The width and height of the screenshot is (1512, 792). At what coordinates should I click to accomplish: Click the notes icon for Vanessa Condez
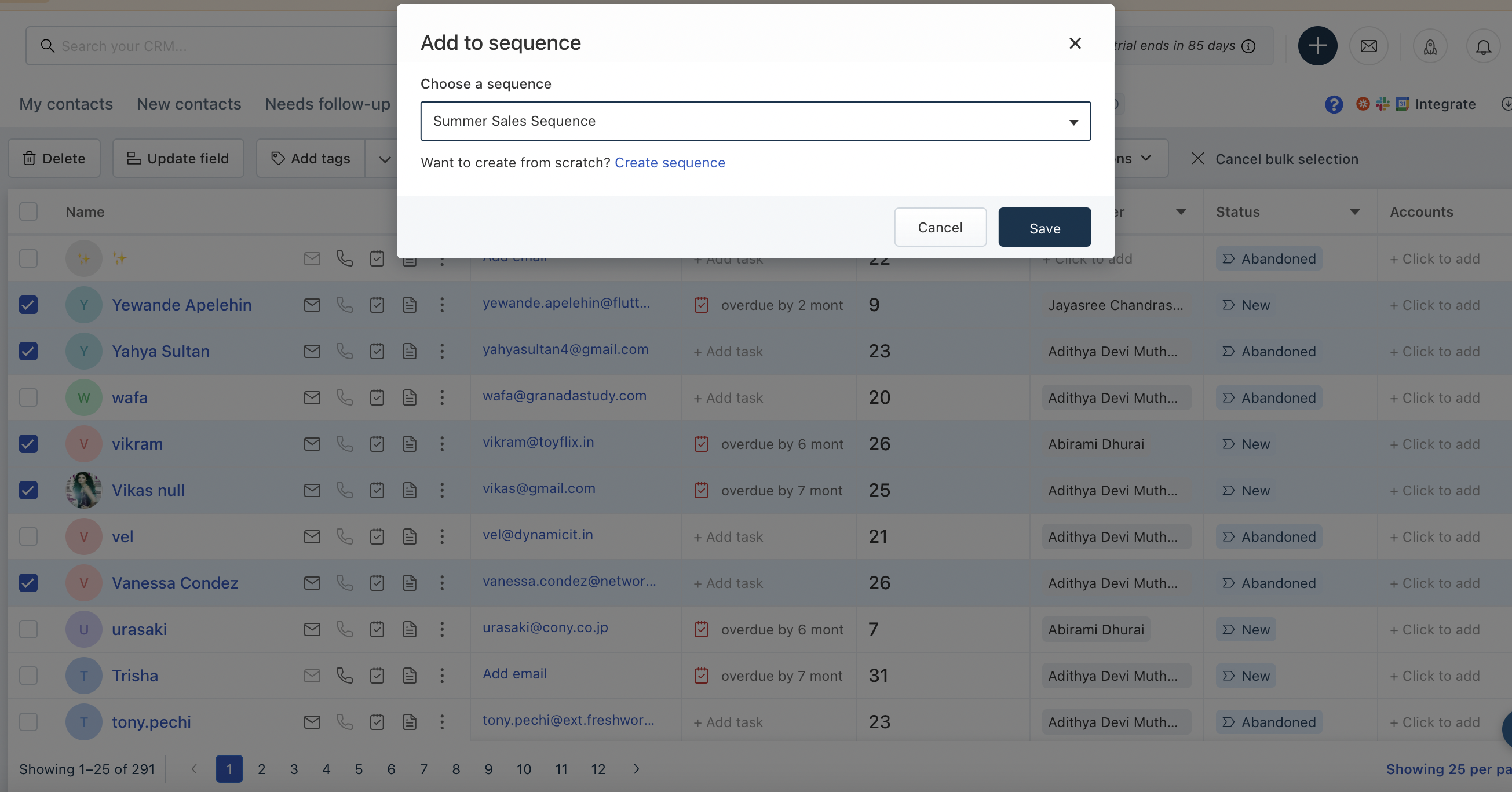point(409,583)
